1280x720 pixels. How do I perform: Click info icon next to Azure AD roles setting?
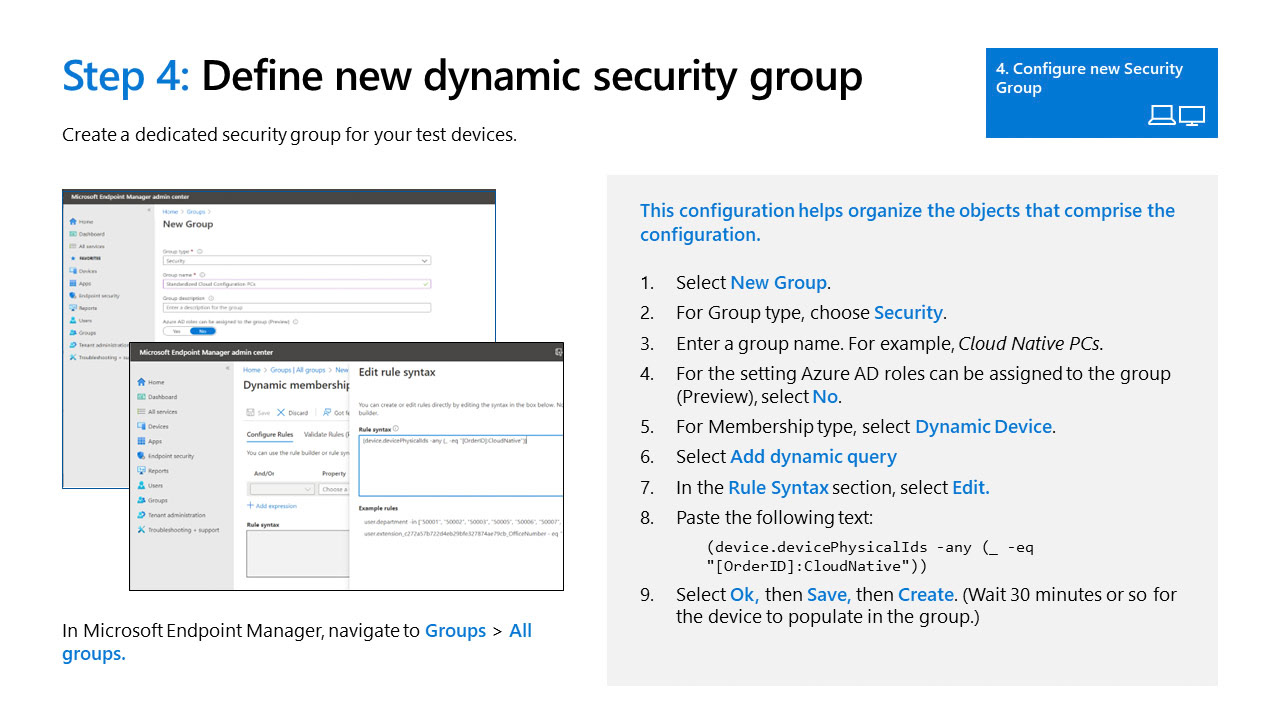pos(295,322)
